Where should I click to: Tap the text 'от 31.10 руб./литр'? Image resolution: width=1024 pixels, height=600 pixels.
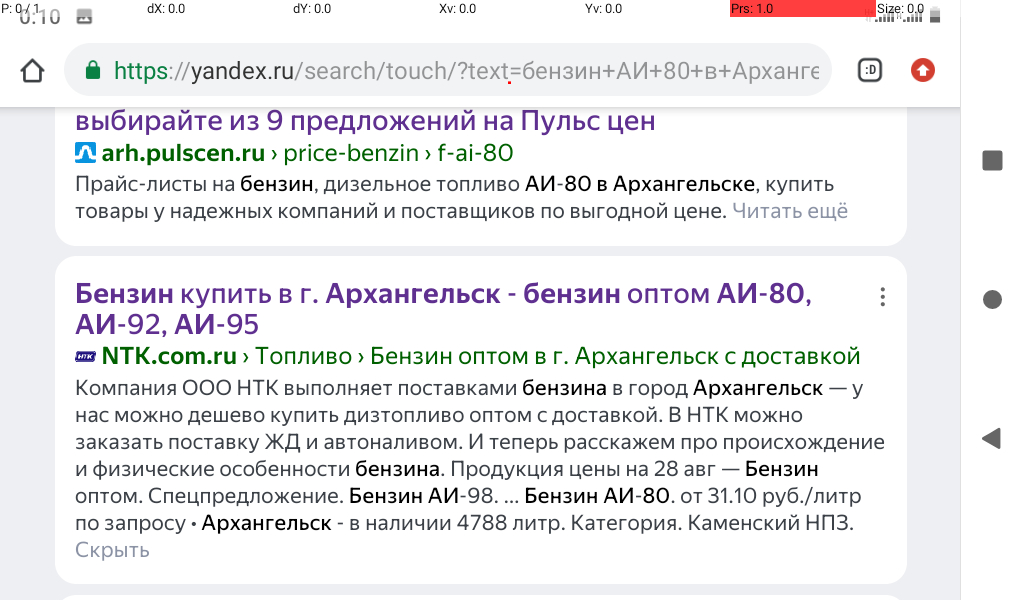pyautogui.click(x=771, y=496)
